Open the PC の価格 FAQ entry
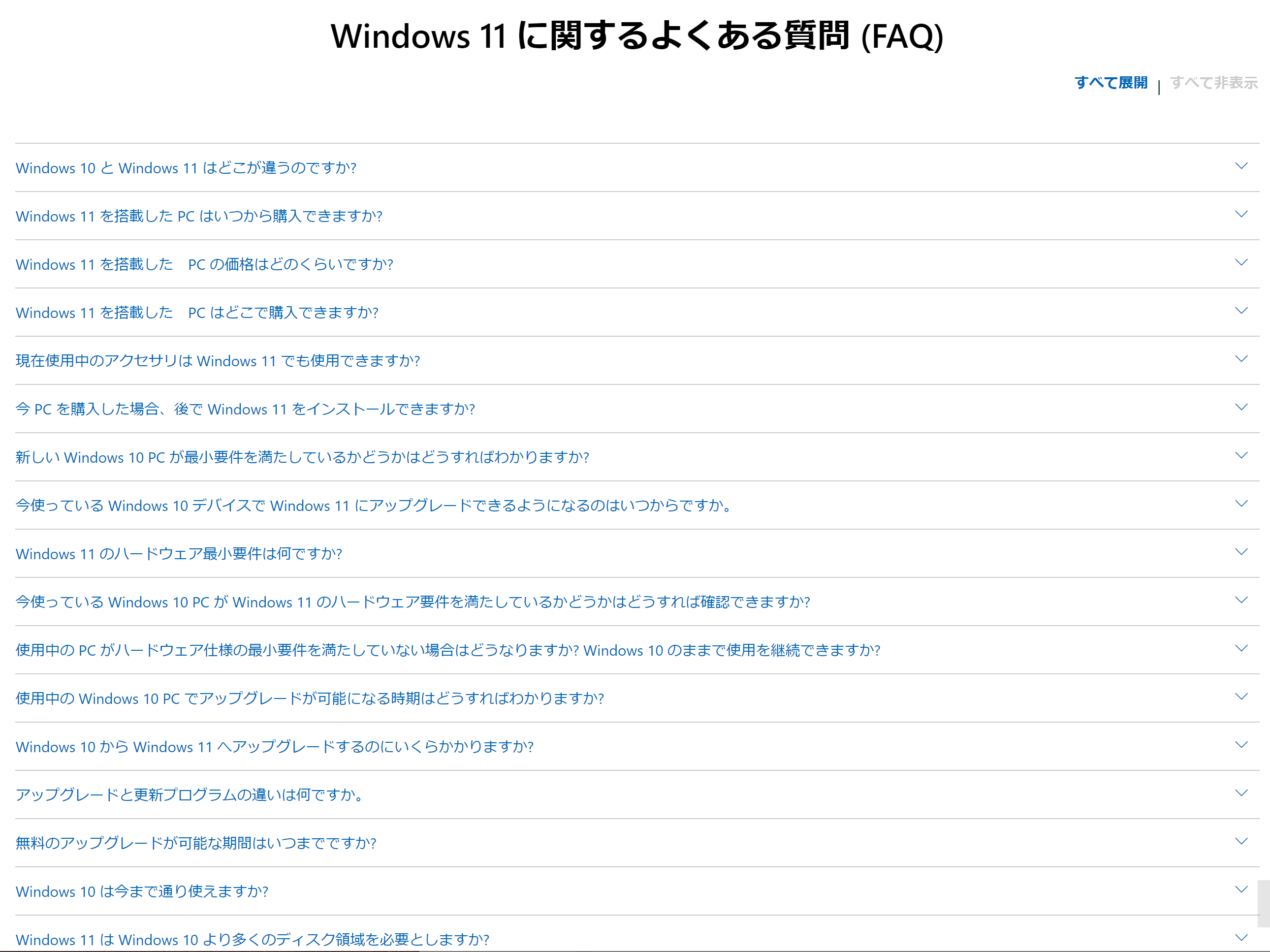 coord(204,265)
